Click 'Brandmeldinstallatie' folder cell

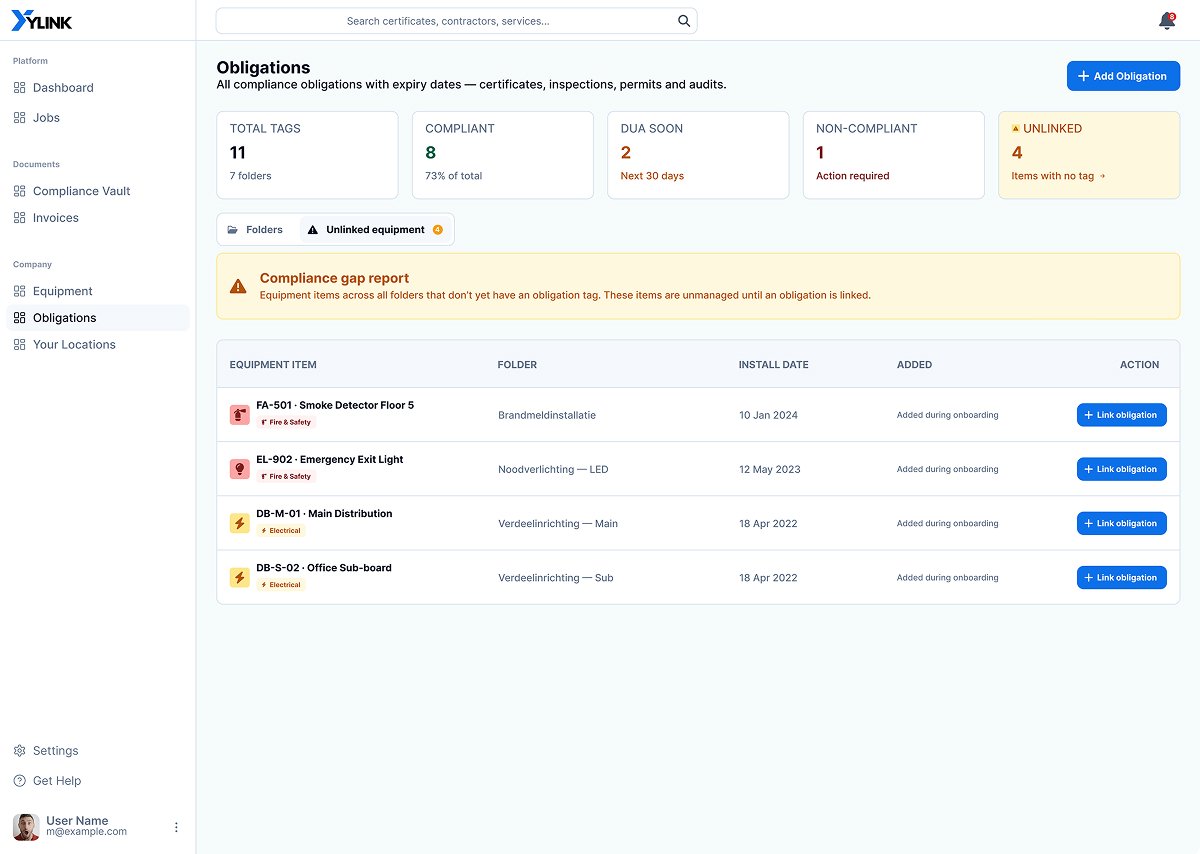pyautogui.click(x=547, y=415)
